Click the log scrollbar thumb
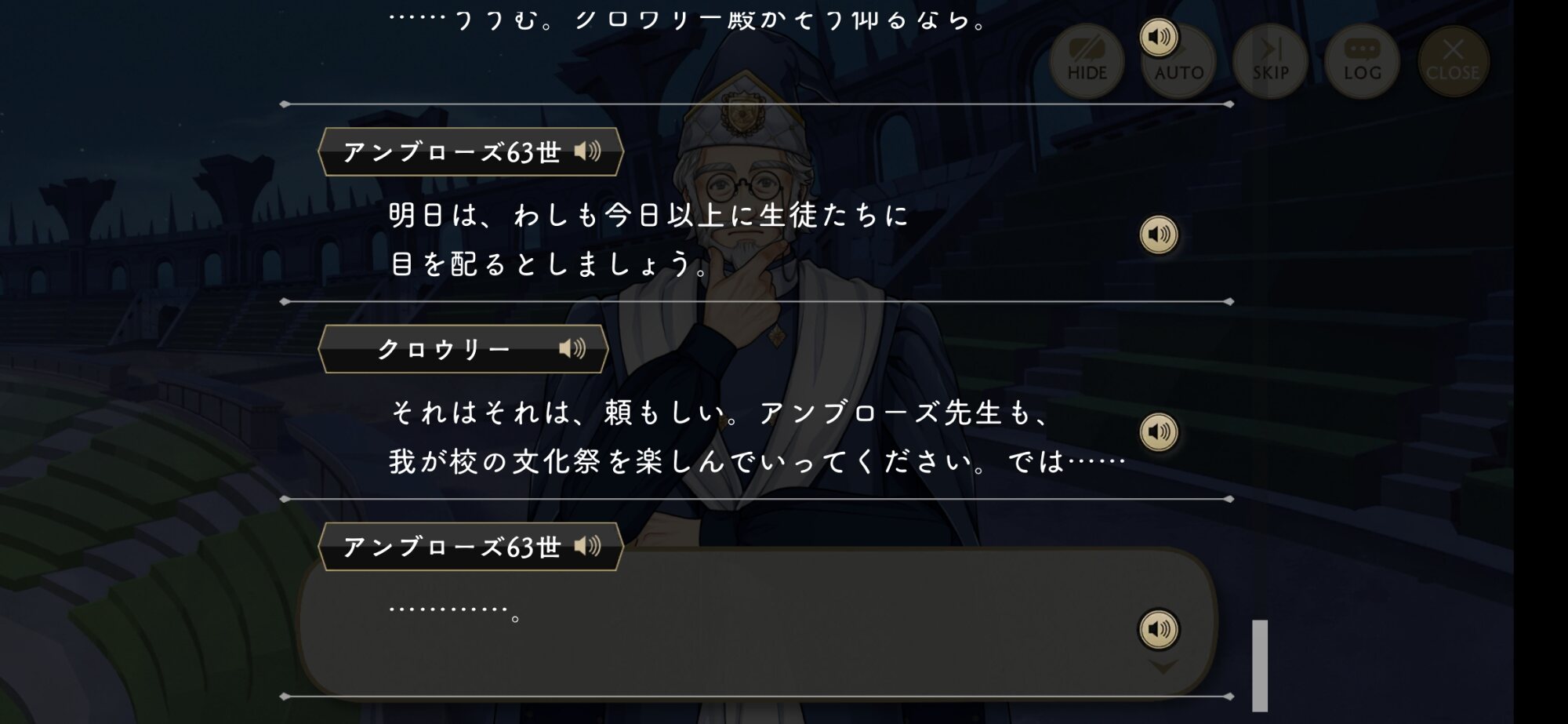1568x724 pixels. tap(1260, 665)
